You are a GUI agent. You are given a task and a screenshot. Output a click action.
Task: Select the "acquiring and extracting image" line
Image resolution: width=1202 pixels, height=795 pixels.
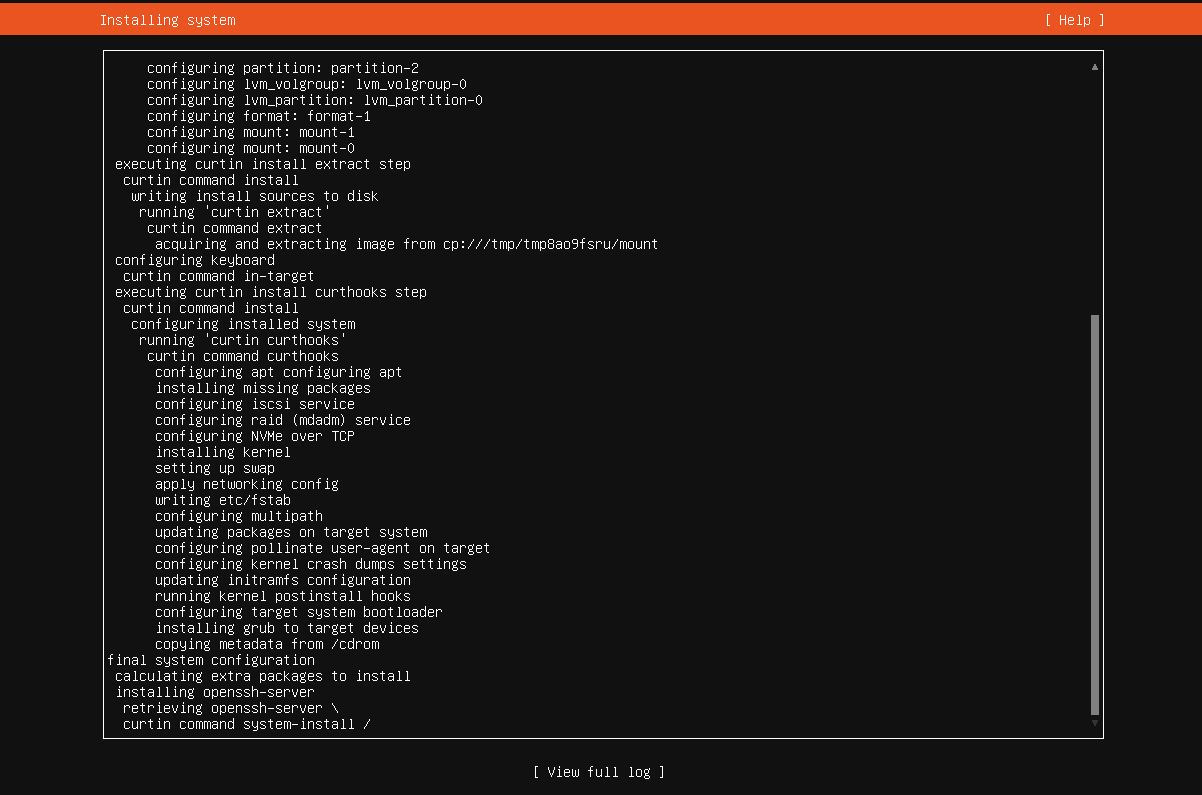pos(406,244)
